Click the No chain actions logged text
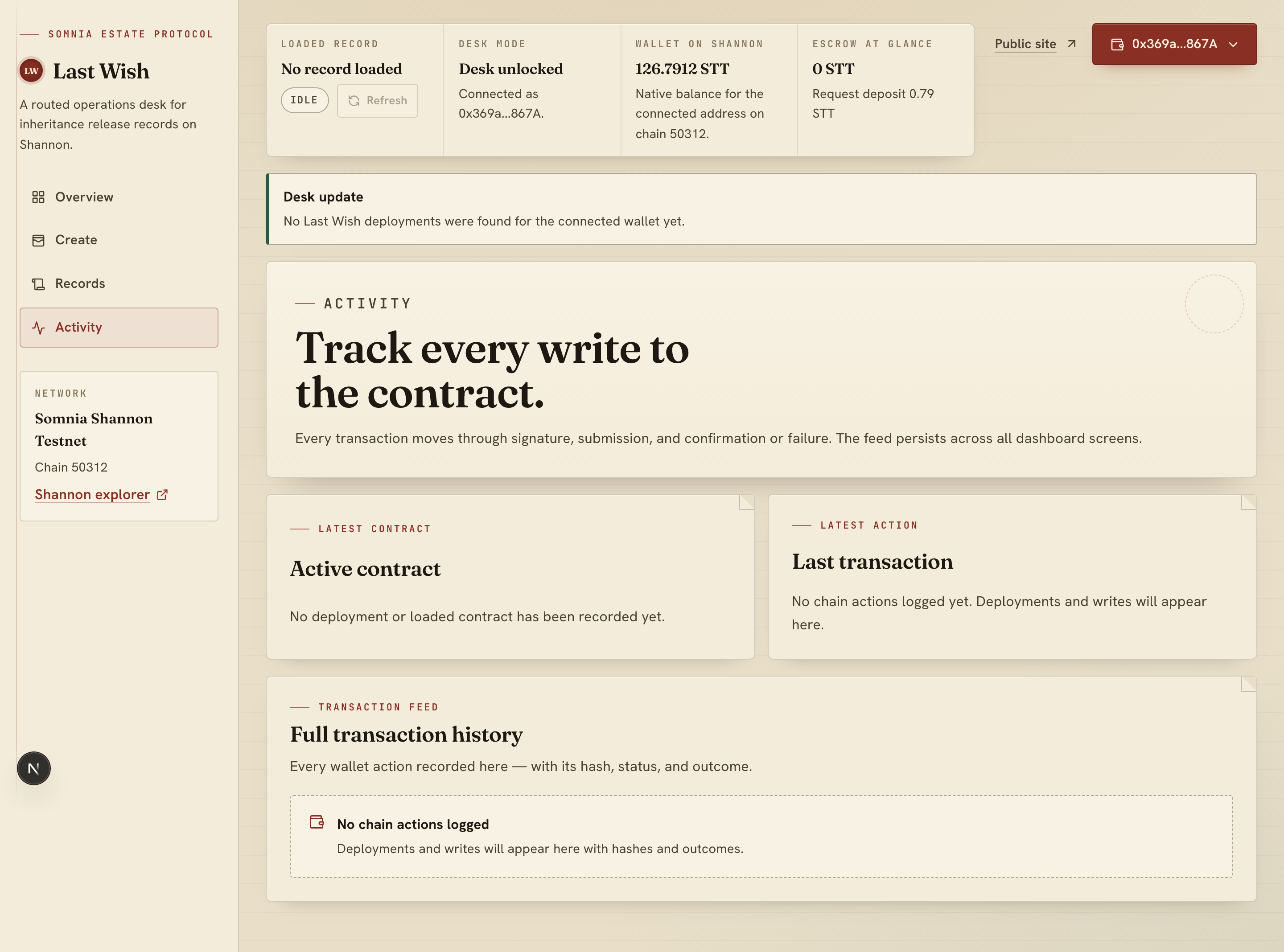The height and width of the screenshot is (952, 1284). tap(413, 825)
